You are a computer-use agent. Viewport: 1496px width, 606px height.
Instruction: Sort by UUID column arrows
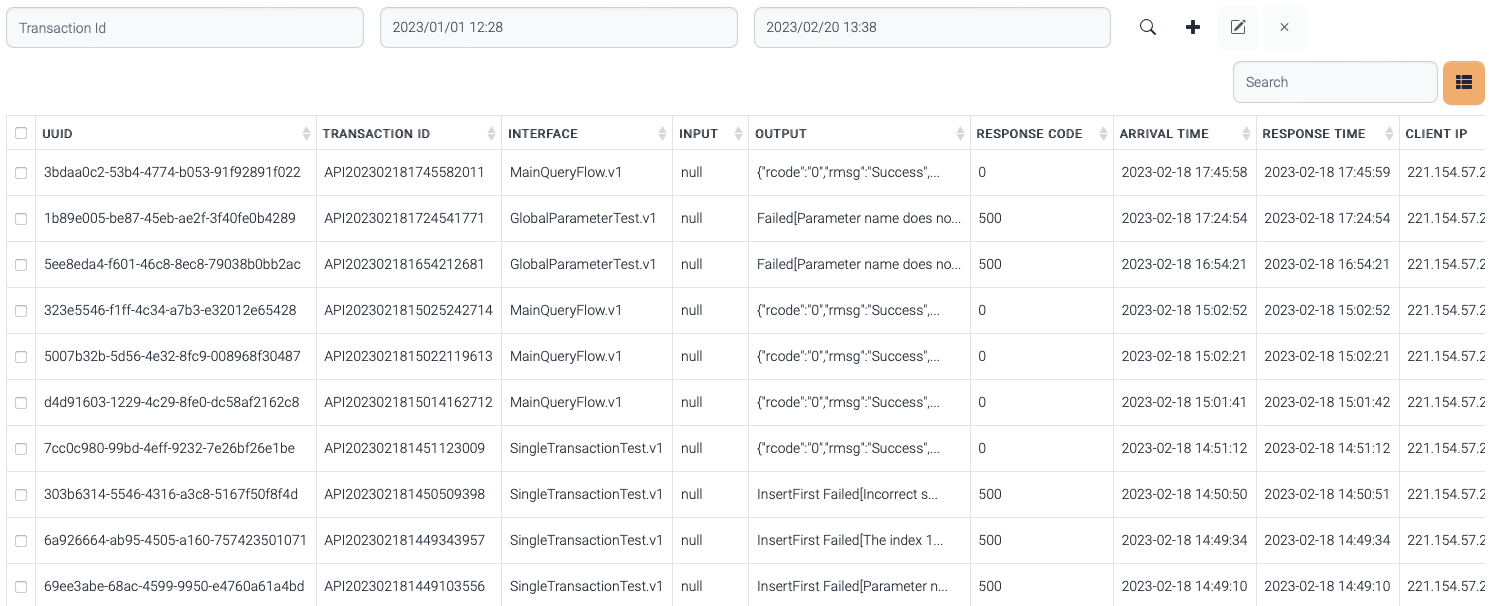click(306, 134)
